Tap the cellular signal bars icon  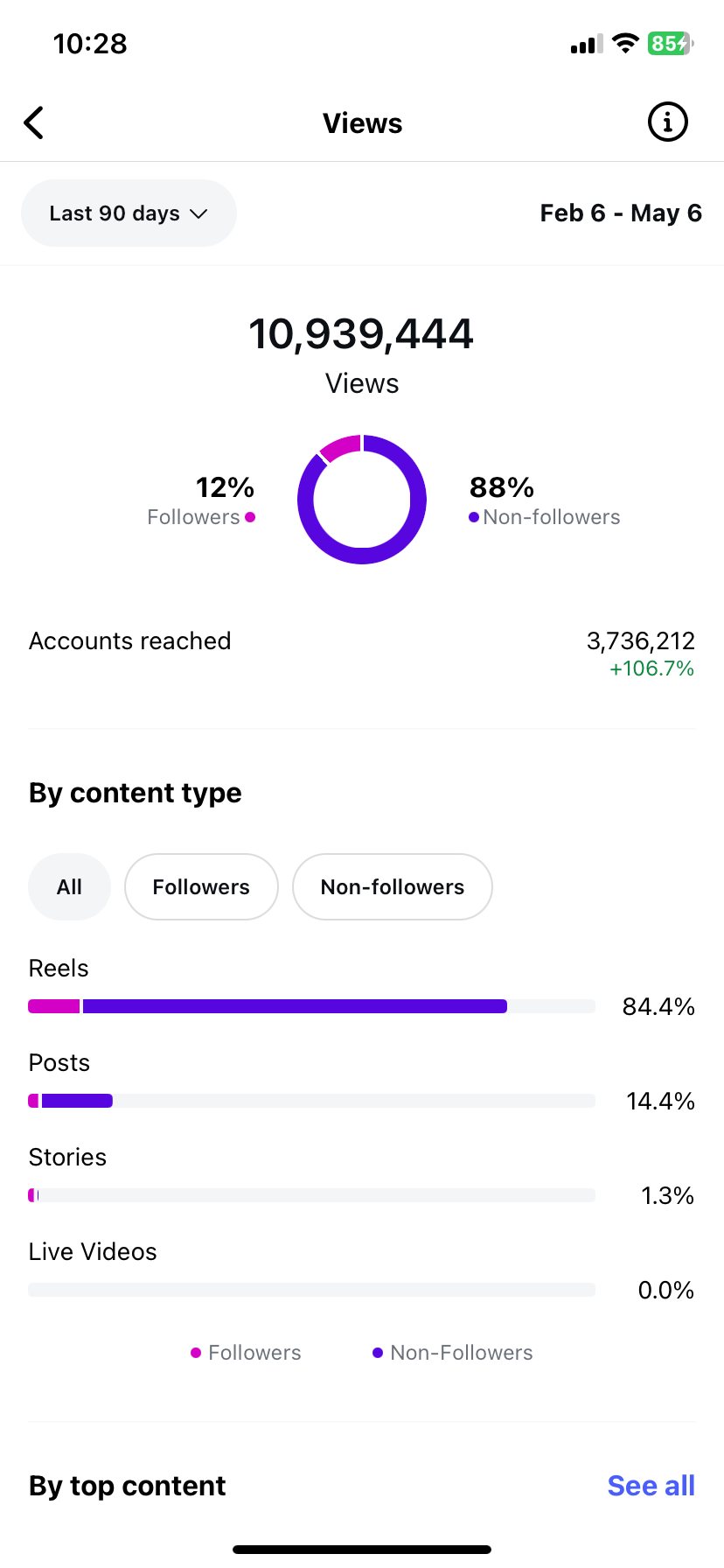click(x=587, y=44)
